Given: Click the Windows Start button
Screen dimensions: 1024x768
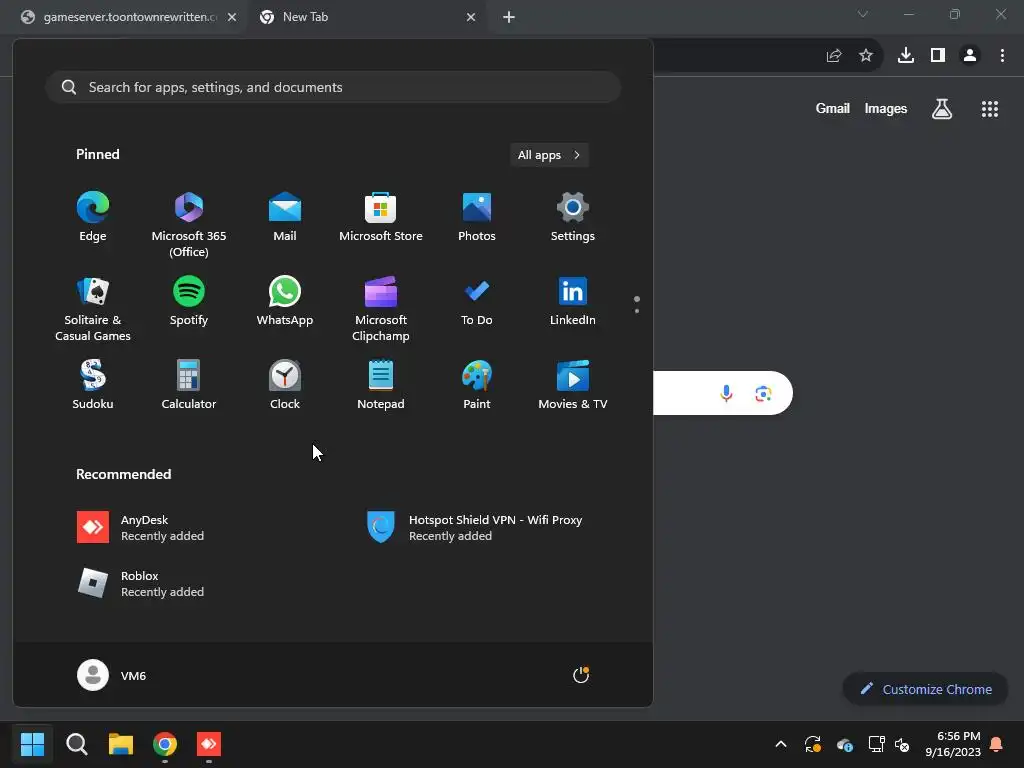Looking at the screenshot, I should click(x=32, y=744).
